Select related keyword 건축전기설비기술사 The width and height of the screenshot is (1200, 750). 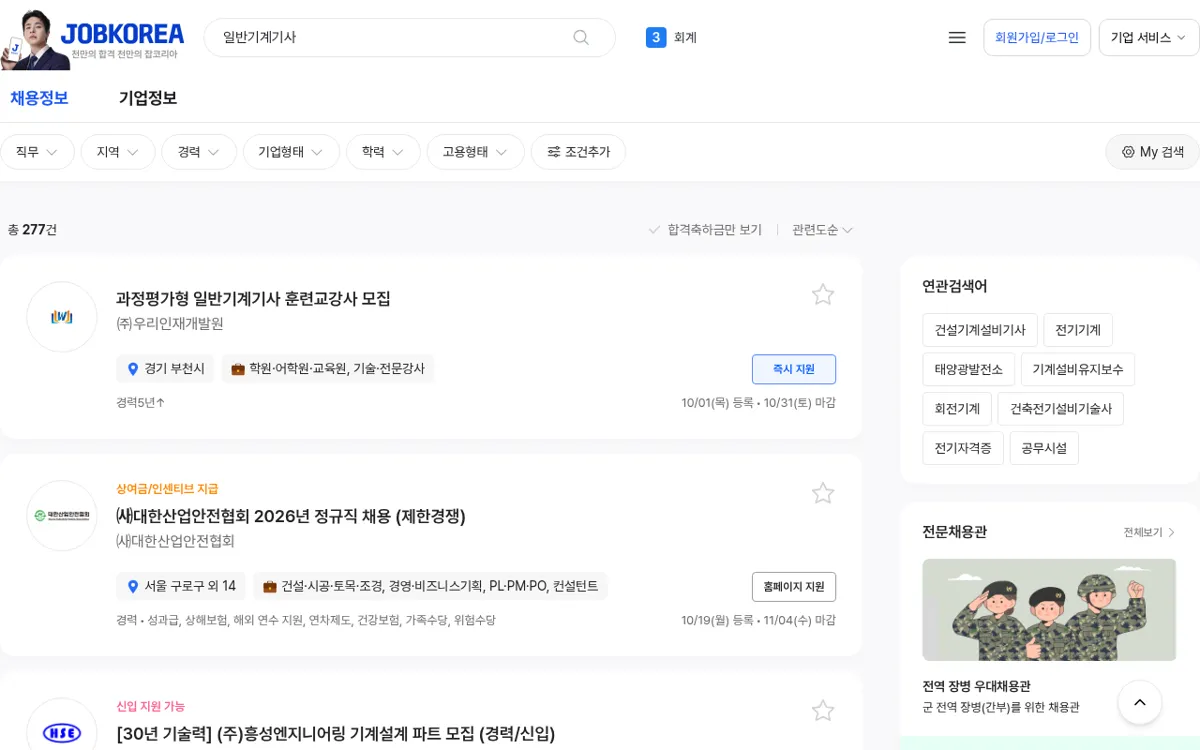pos(1061,409)
